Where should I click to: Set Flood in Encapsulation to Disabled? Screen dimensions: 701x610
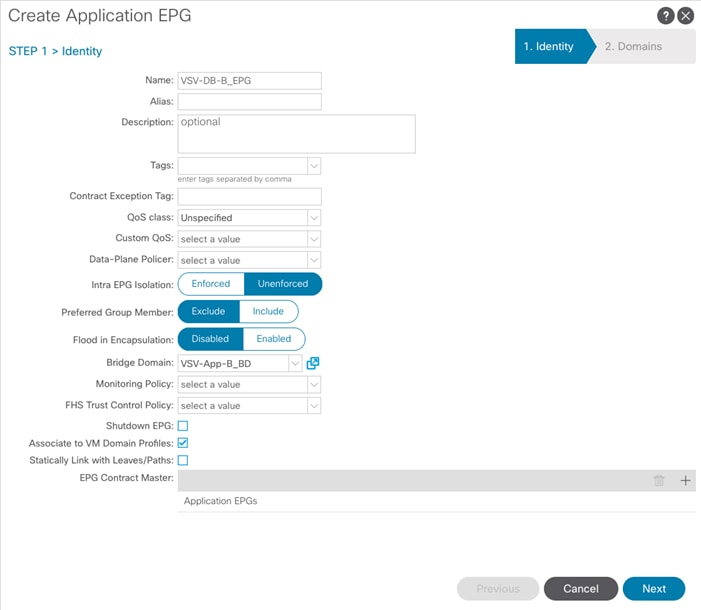[x=210, y=339]
